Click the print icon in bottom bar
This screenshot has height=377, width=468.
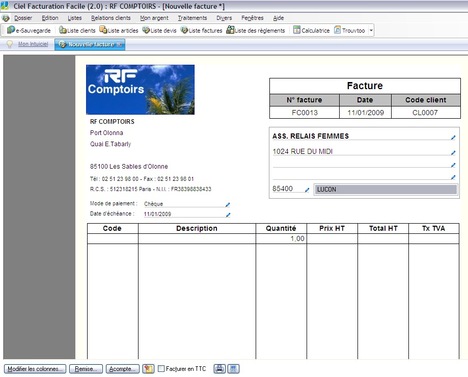pos(219,369)
